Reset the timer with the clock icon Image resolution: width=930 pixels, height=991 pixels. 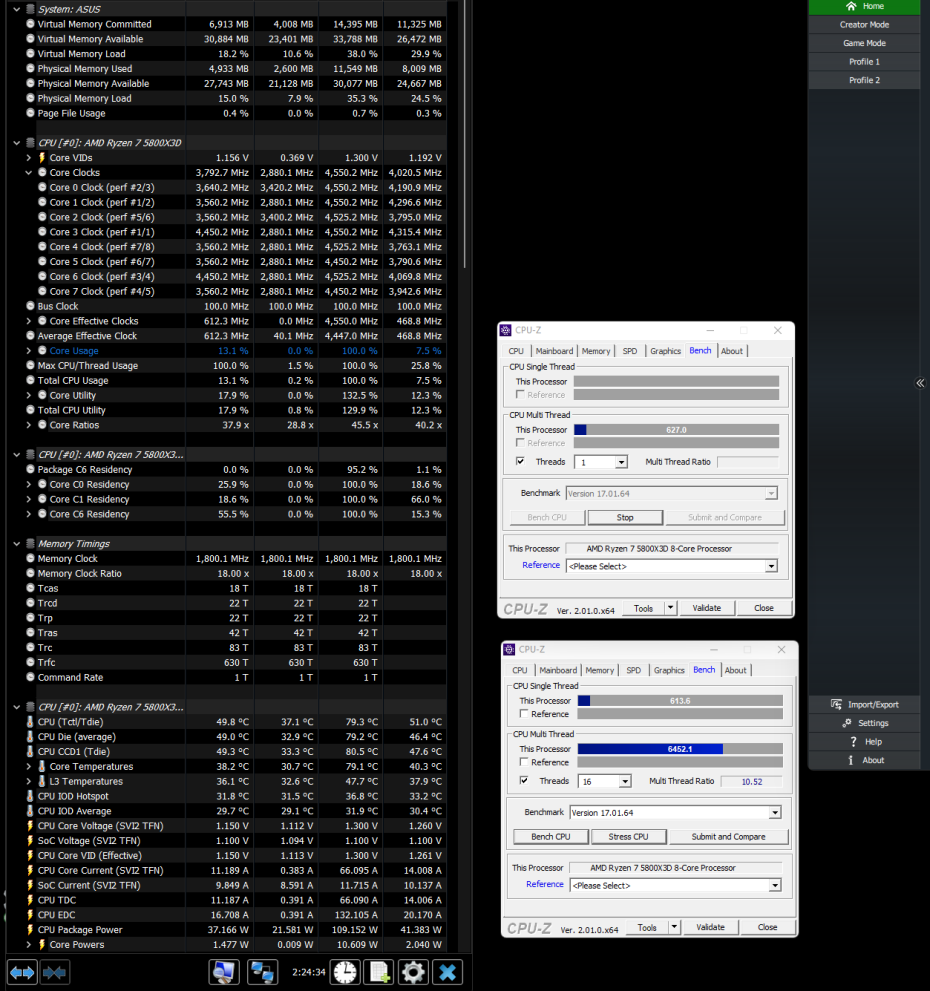[345, 971]
